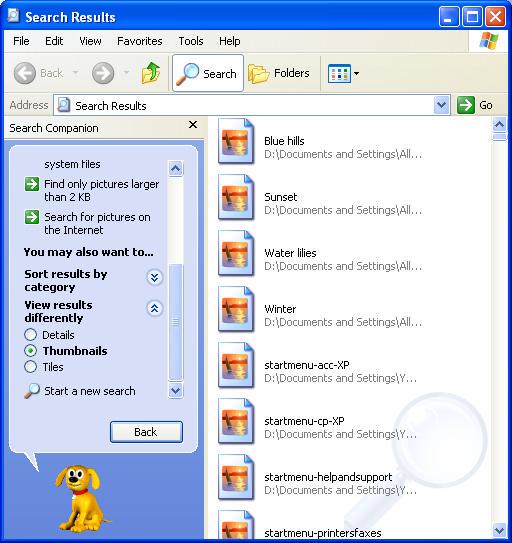Click the green Go arrow button
The width and height of the screenshot is (512, 543).
pos(466,105)
